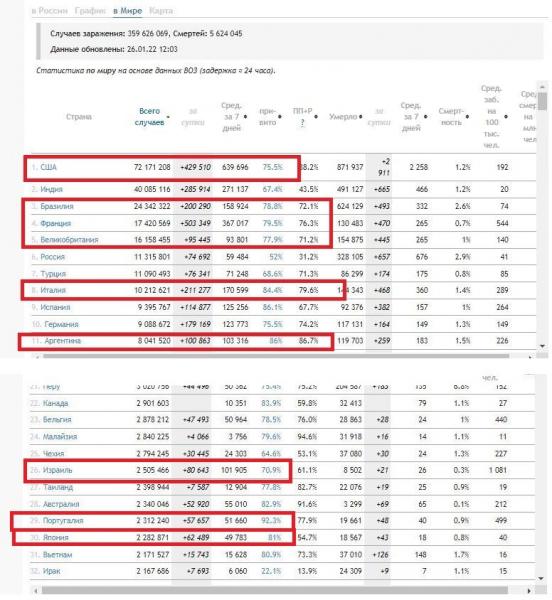Sort by «Умерло» column header
Image resolution: width=552 pixels, height=600 pixels.
click(x=343, y=117)
